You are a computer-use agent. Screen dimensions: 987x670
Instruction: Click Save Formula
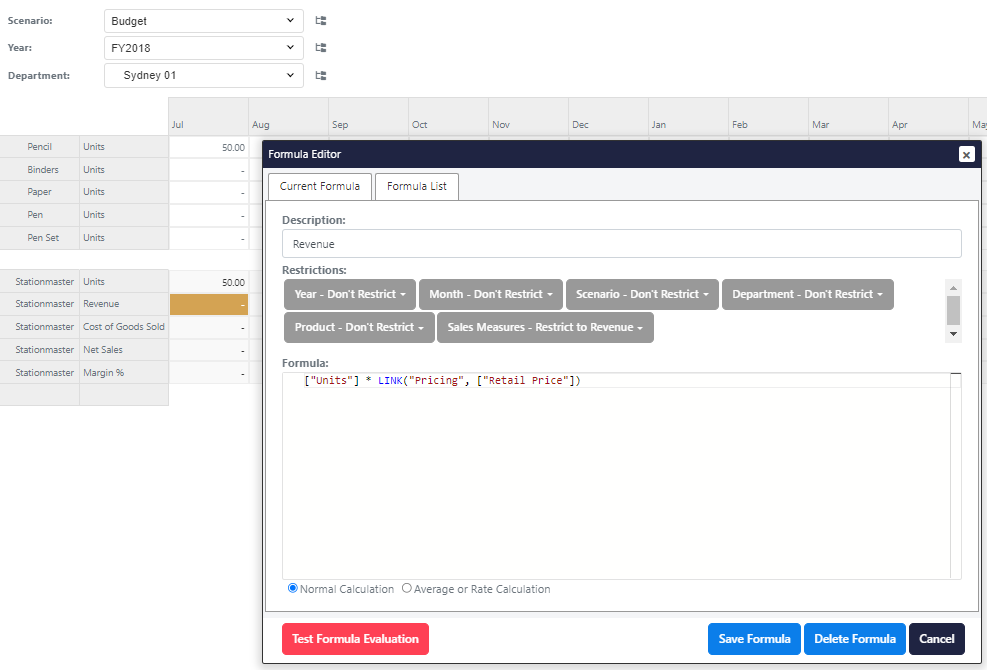point(754,638)
